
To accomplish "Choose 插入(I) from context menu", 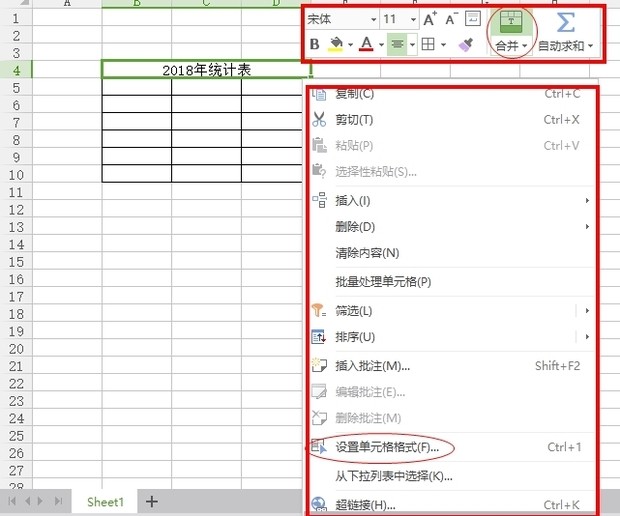I will coord(452,200).
